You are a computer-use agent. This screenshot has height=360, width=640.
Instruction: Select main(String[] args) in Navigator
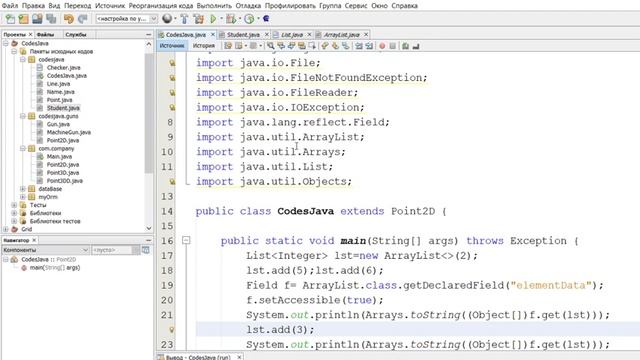pyautogui.click(x=55, y=268)
